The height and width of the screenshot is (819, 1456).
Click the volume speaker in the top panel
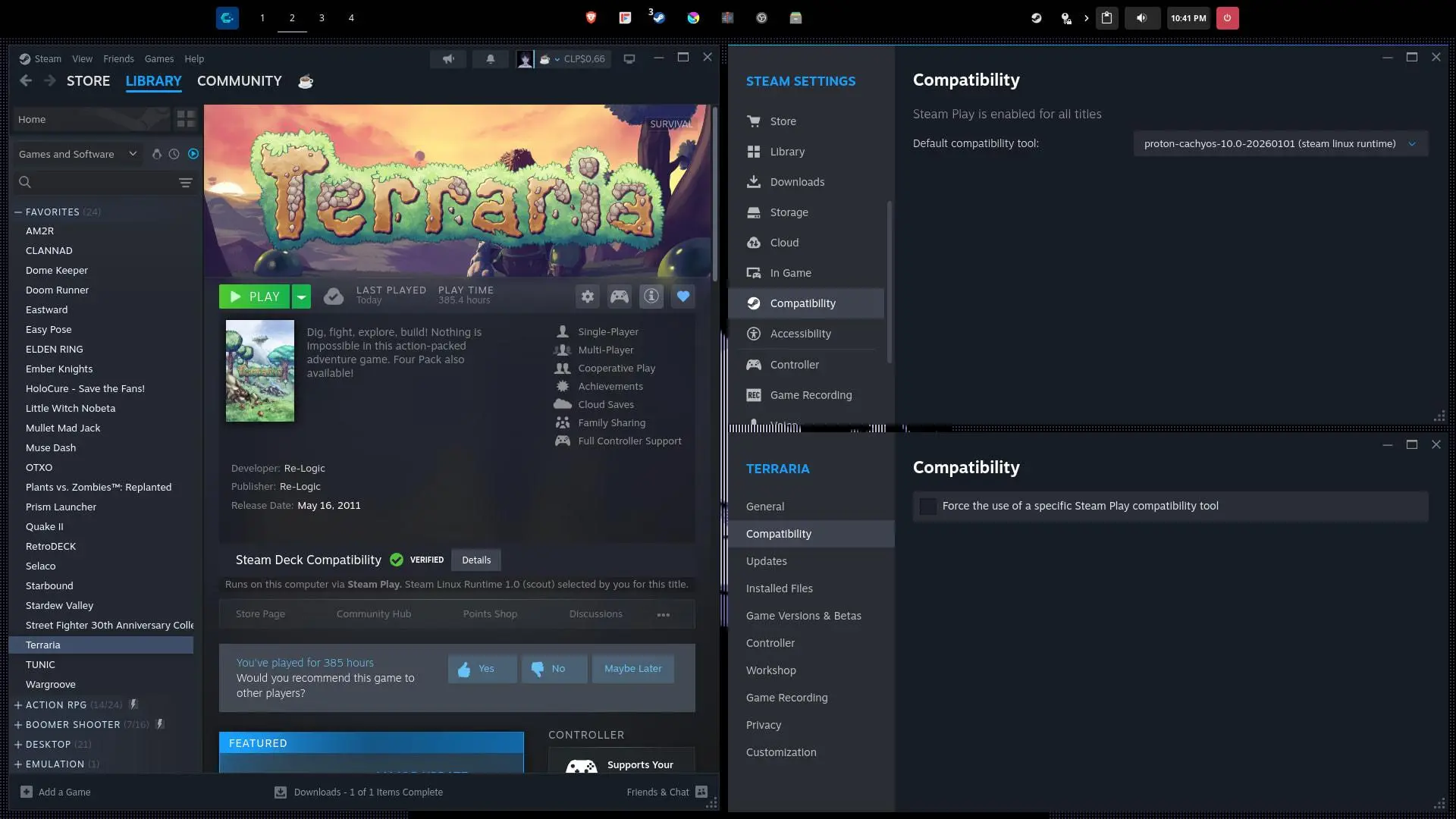click(1142, 18)
